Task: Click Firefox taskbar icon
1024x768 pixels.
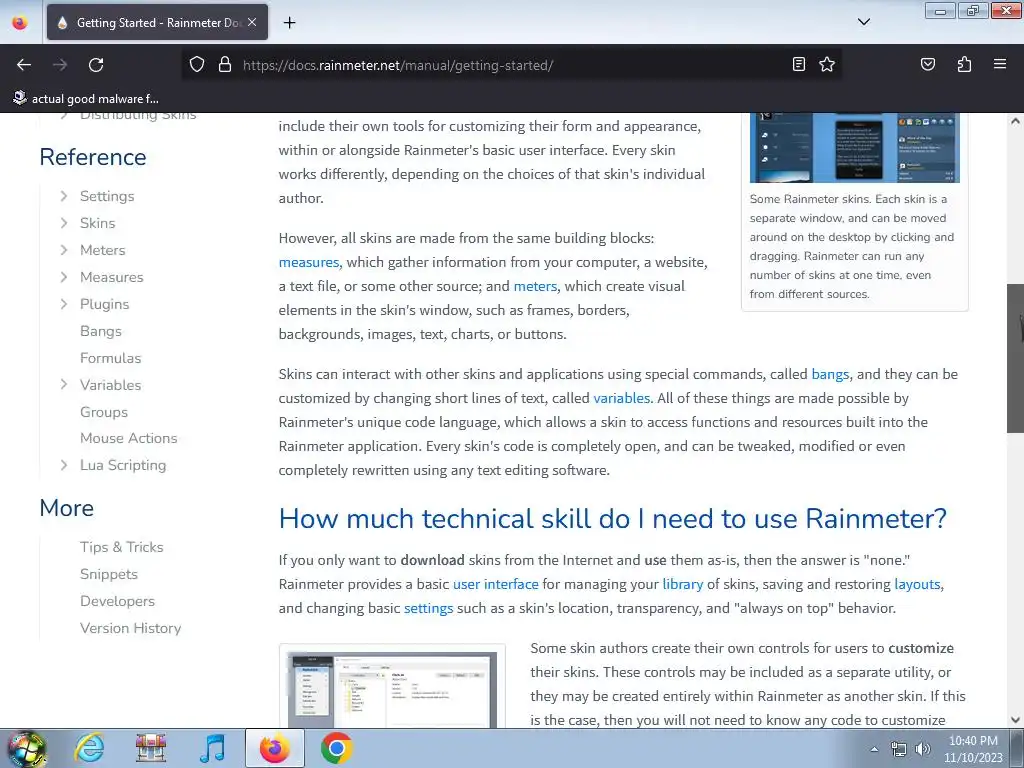Action: [x=274, y=748]
